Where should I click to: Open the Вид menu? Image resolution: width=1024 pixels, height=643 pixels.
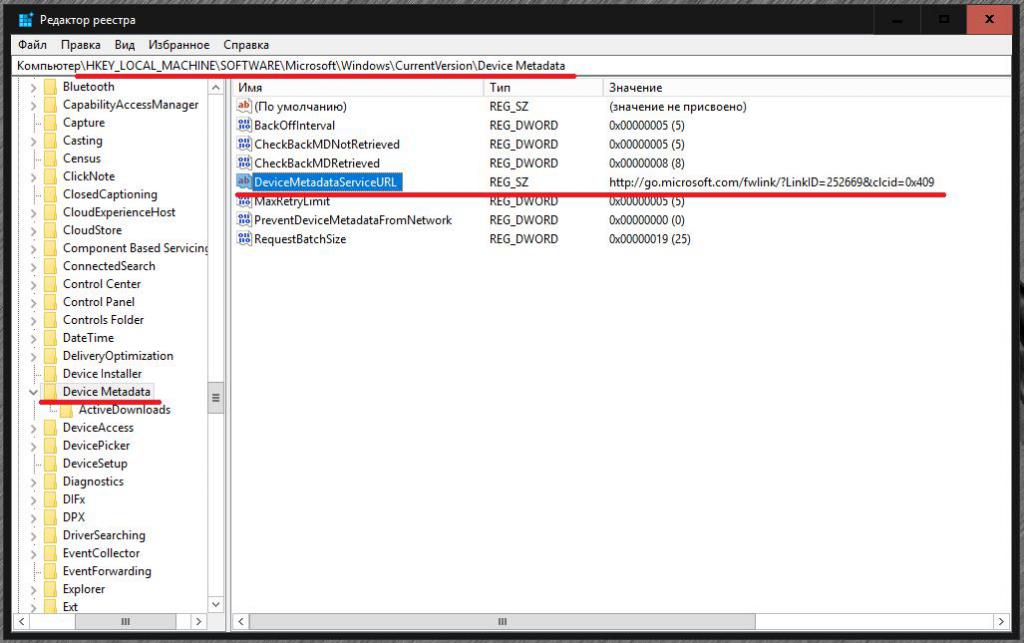124,45
